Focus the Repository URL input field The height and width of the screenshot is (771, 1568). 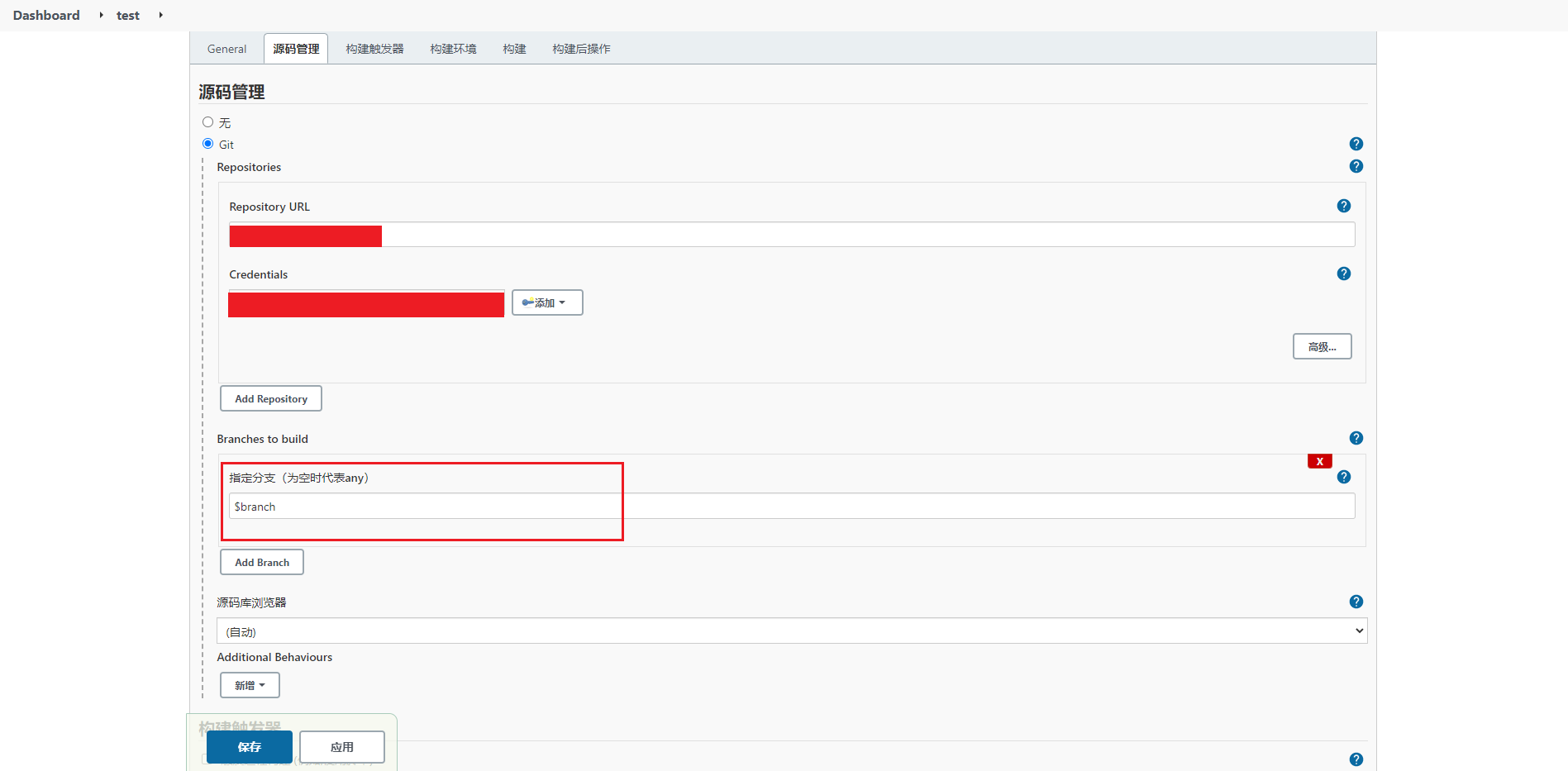pos(791,235)
